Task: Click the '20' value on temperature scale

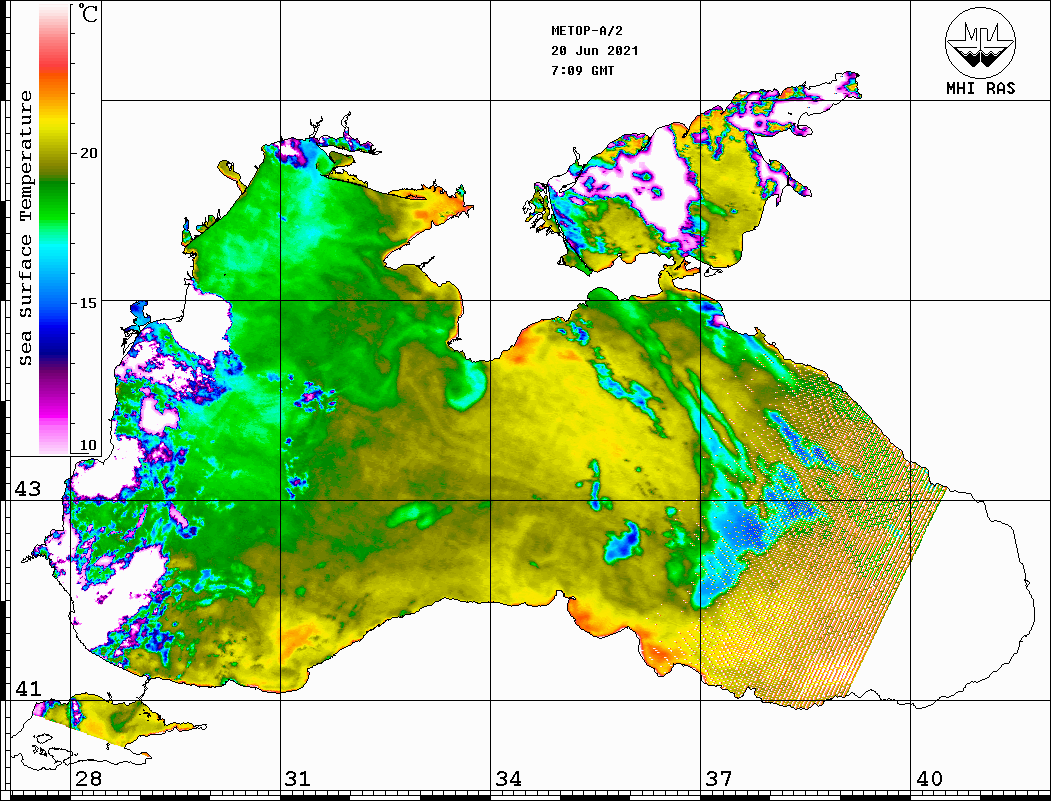Action: click(x=88, y=153)
